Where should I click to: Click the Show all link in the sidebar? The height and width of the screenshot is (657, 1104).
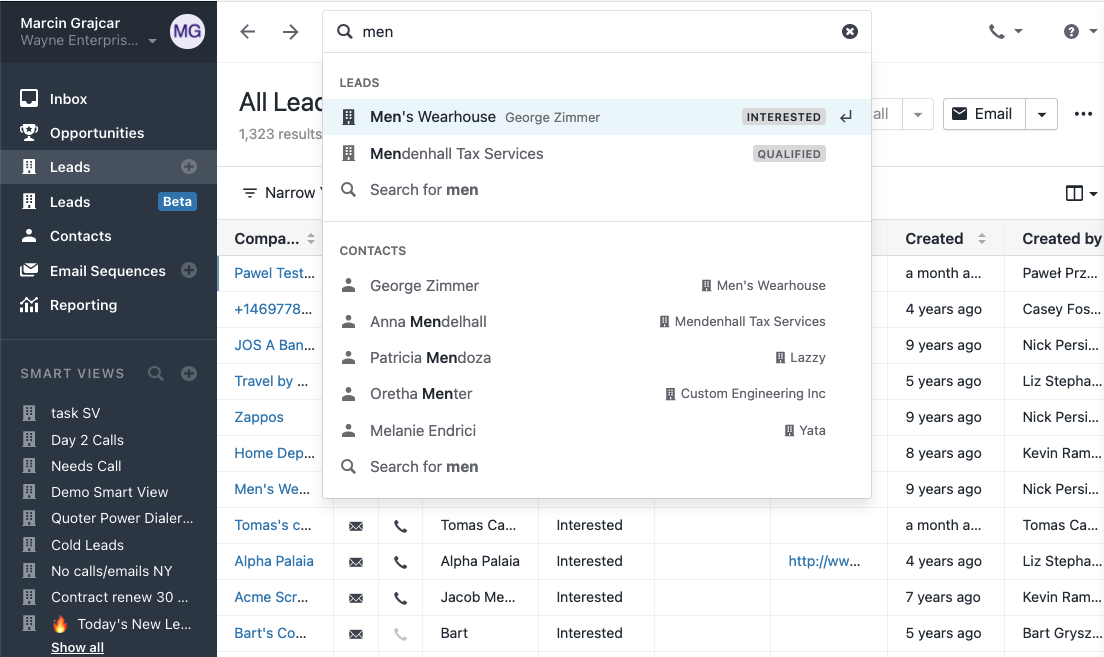[77, 647]
